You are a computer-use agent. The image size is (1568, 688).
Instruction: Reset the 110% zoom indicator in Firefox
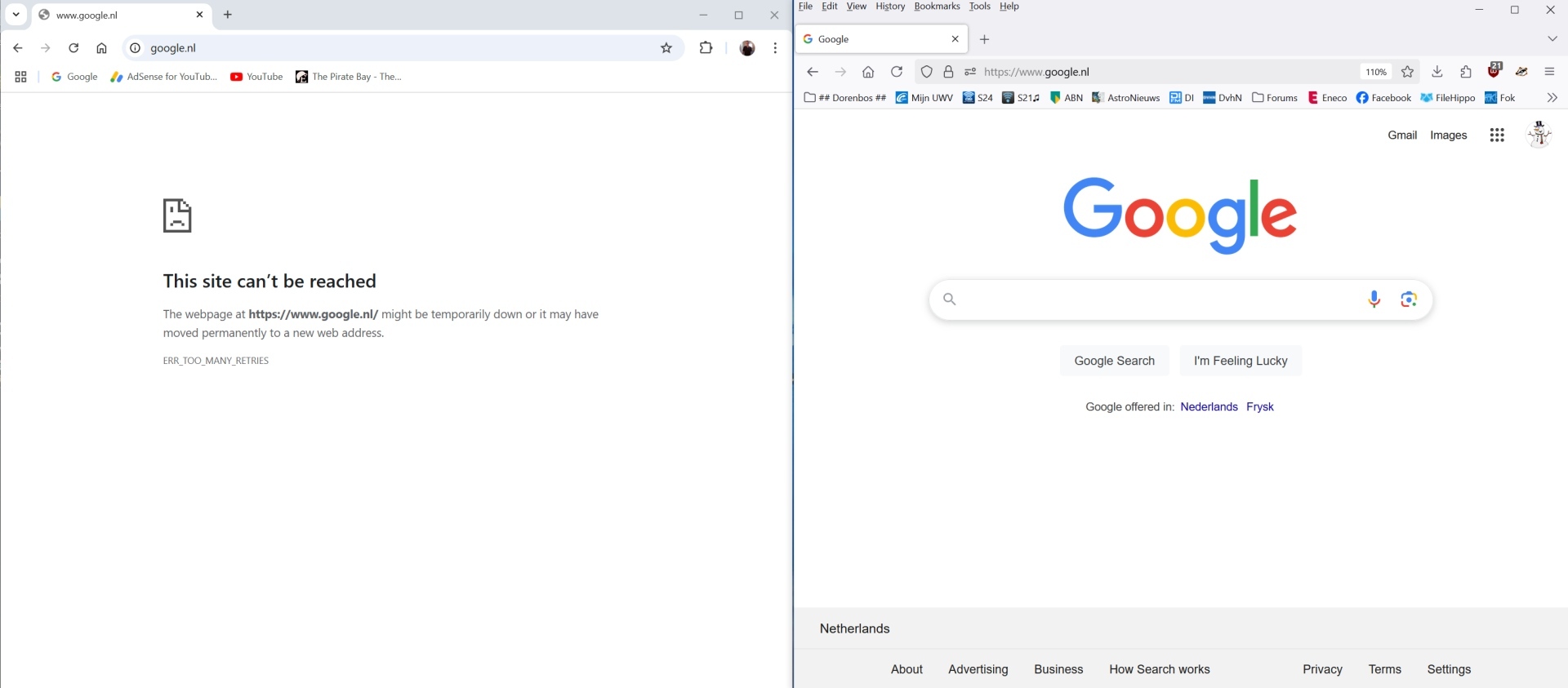[x=1376, y=72]
